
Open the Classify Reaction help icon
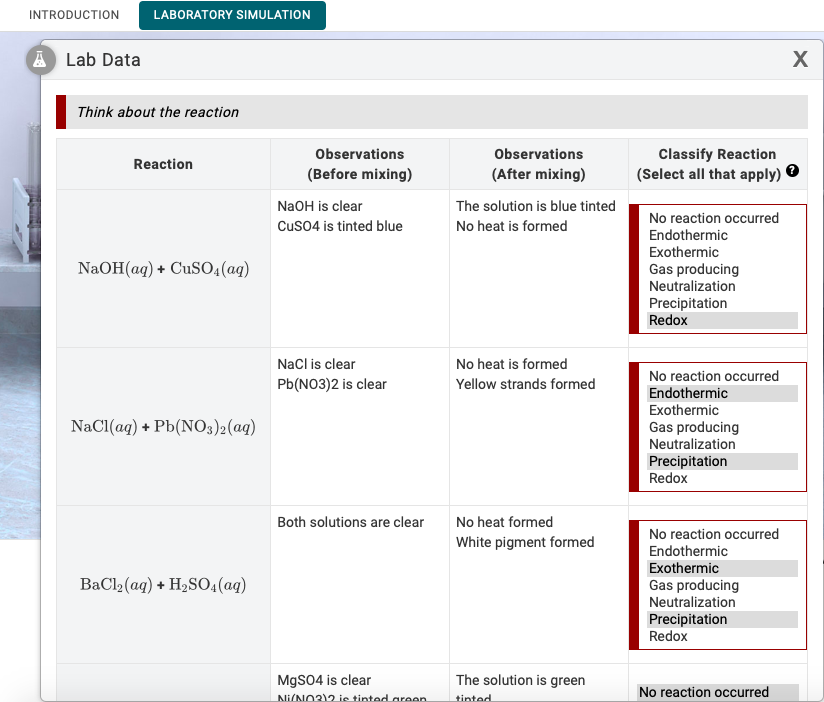[x=792, y=170]
